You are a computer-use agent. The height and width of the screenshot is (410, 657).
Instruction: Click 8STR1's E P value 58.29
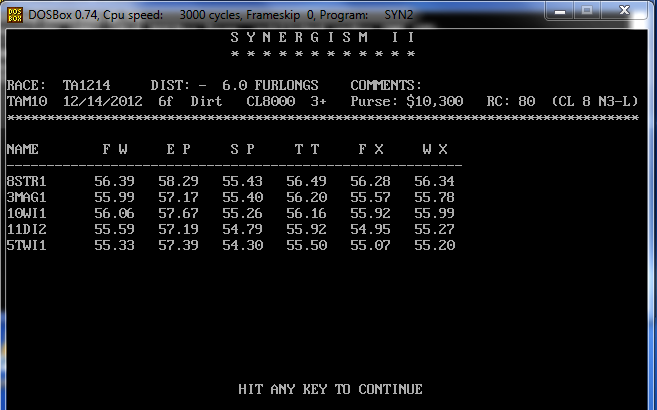[178, 181]
